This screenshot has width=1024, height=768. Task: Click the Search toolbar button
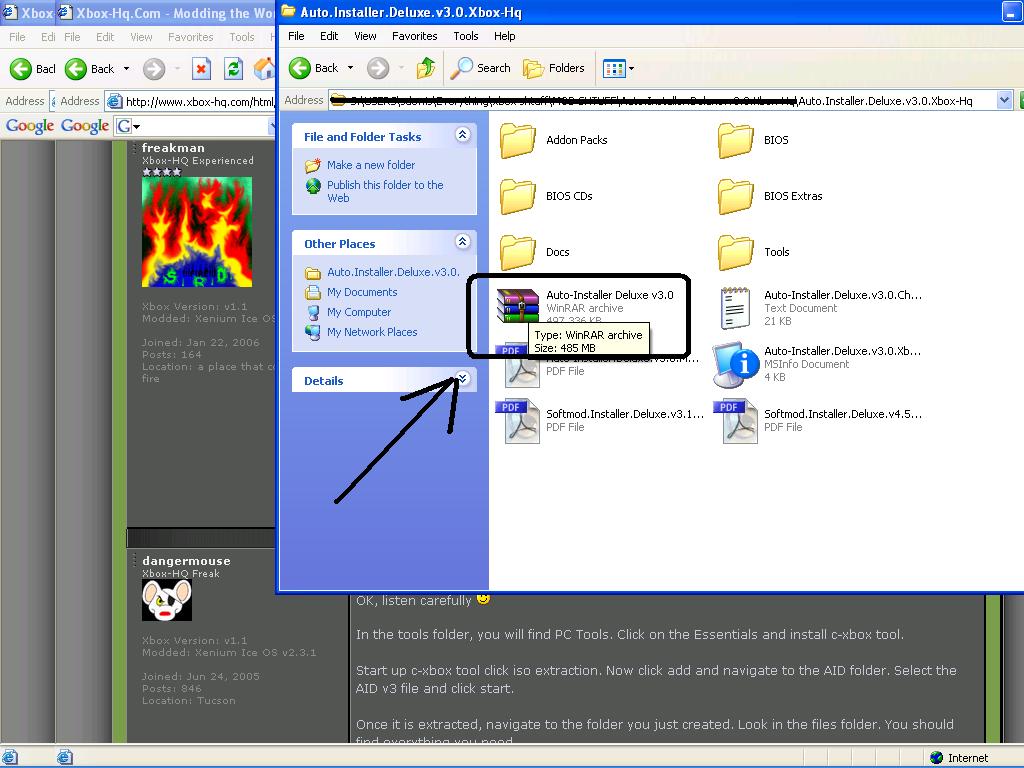click(x=481, y=68)
